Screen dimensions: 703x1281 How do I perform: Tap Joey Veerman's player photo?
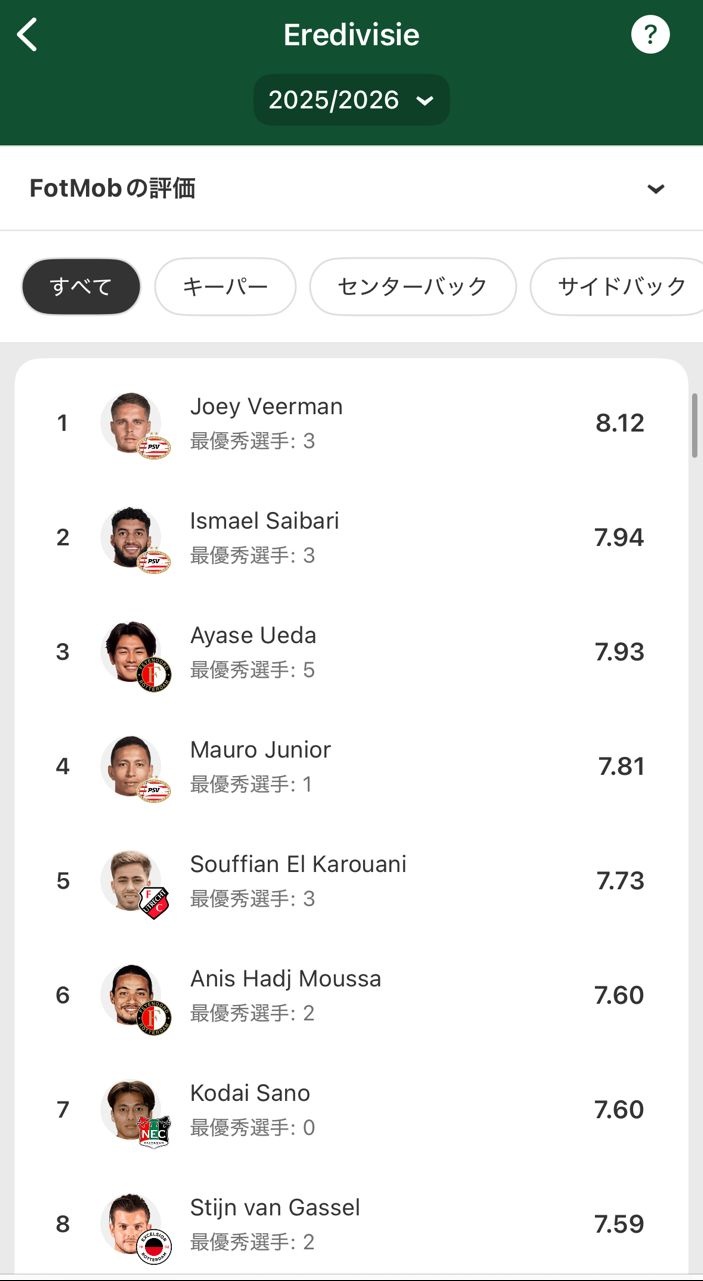[x=131, y=423]
